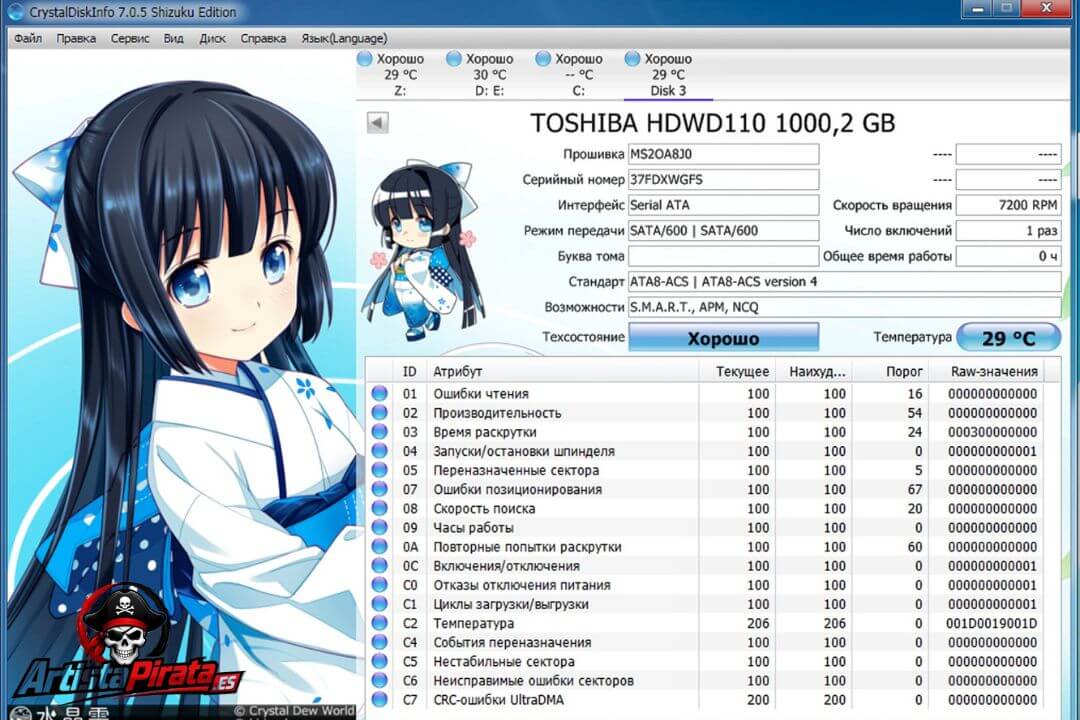The image size is (1080, 720).
Task: Click status orb for Ошибки позиционирования row
Action: 380,489
